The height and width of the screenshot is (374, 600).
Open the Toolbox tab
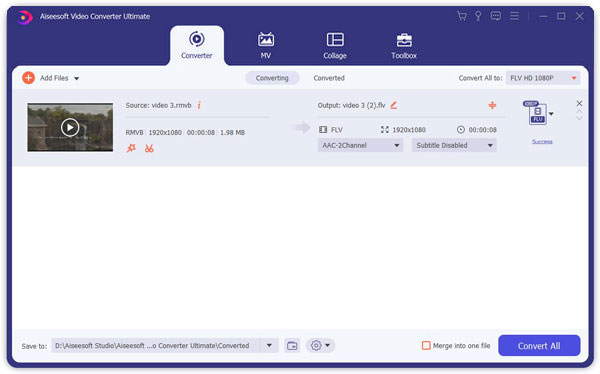404,46
